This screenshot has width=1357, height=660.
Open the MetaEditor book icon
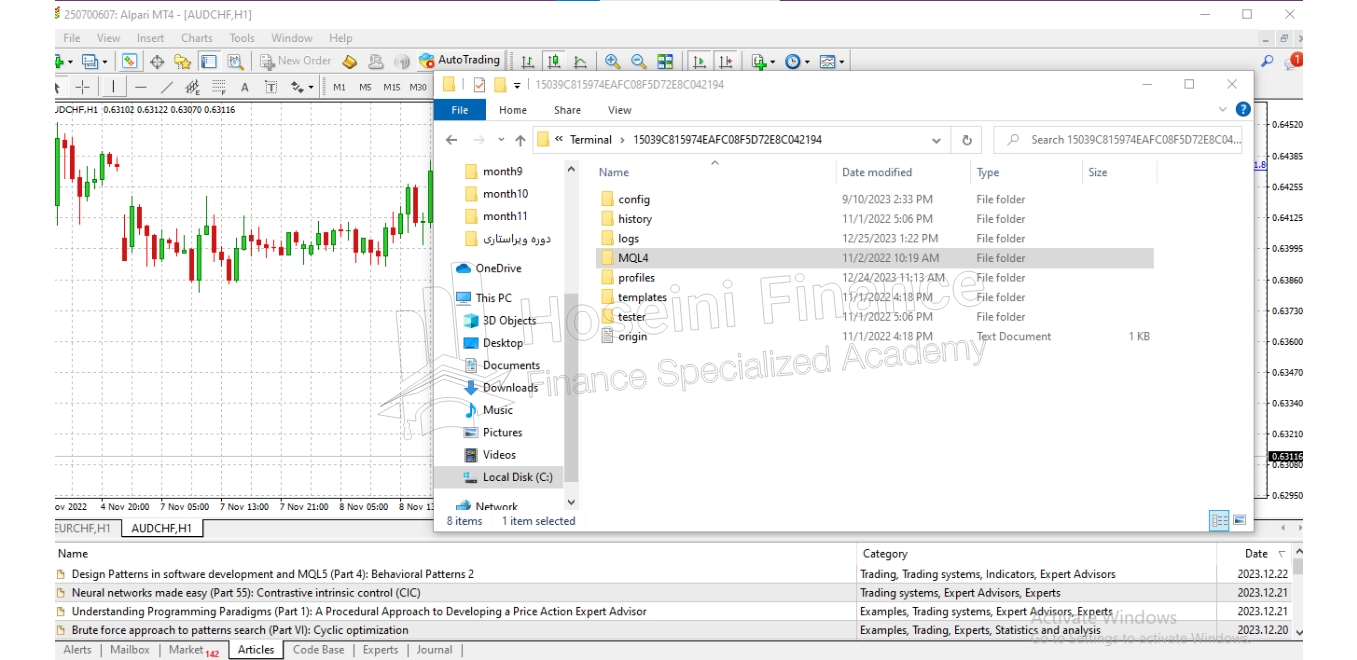coord(350,61)
